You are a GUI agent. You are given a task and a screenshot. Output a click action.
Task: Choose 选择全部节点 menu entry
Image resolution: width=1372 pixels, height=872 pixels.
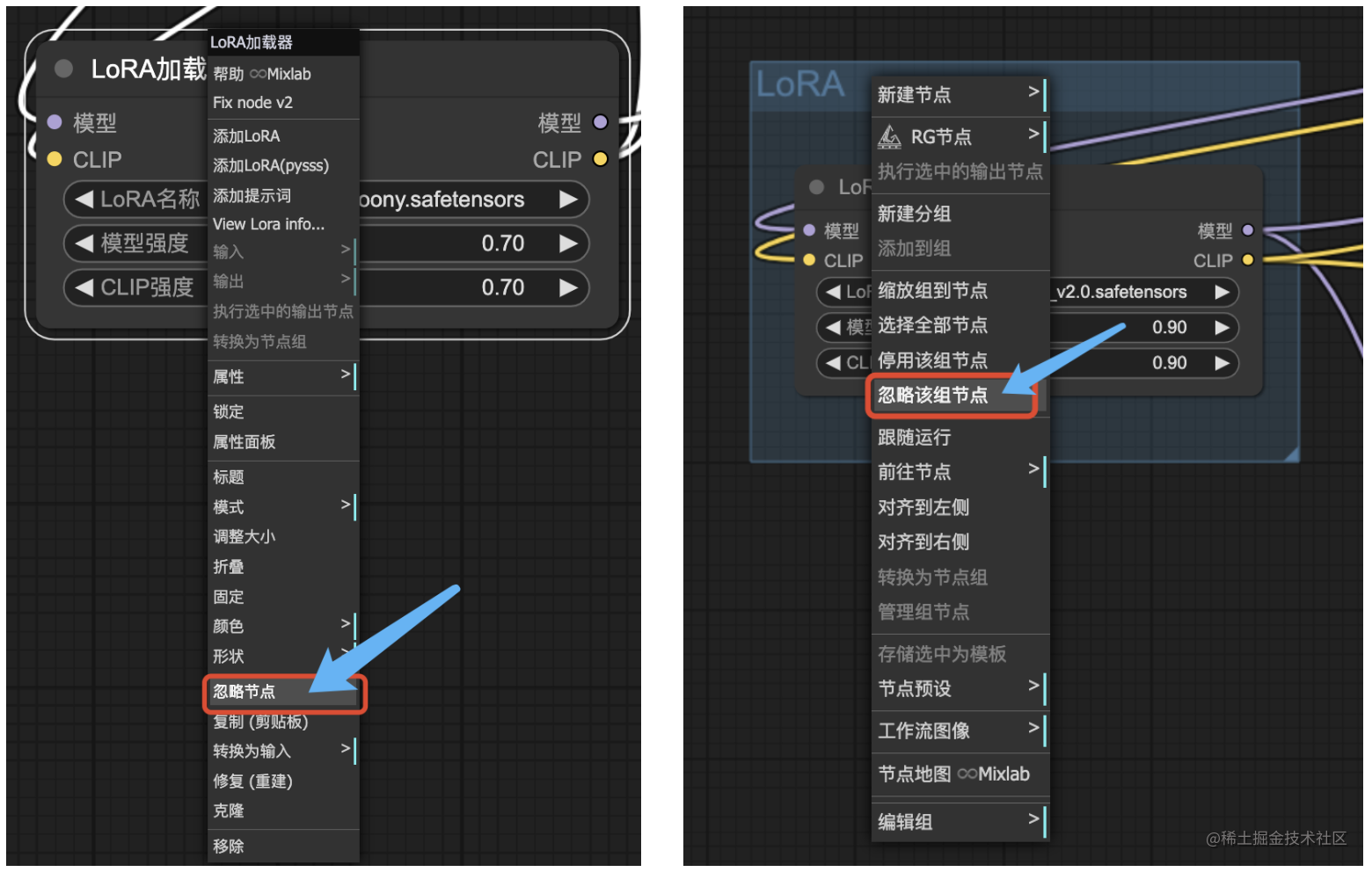click(960, 325)
